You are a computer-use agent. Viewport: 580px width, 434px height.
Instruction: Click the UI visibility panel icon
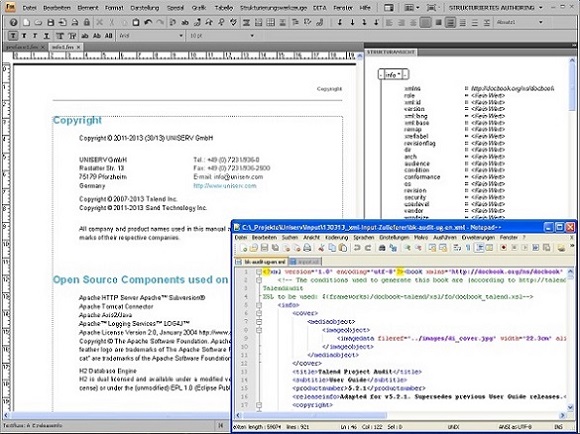(389, 7)
